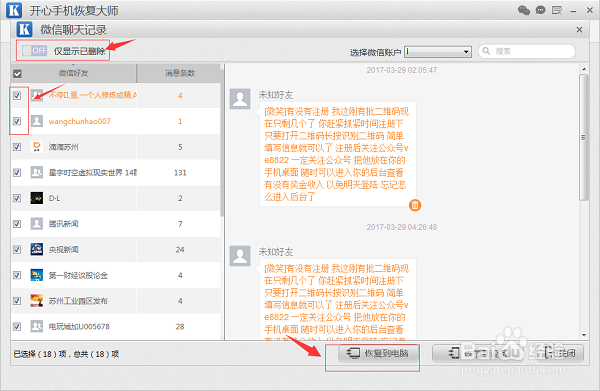Click the chat pane scroll-up arrow
Viewport: 600px width, 391px height.
click(x=584, y=69)
